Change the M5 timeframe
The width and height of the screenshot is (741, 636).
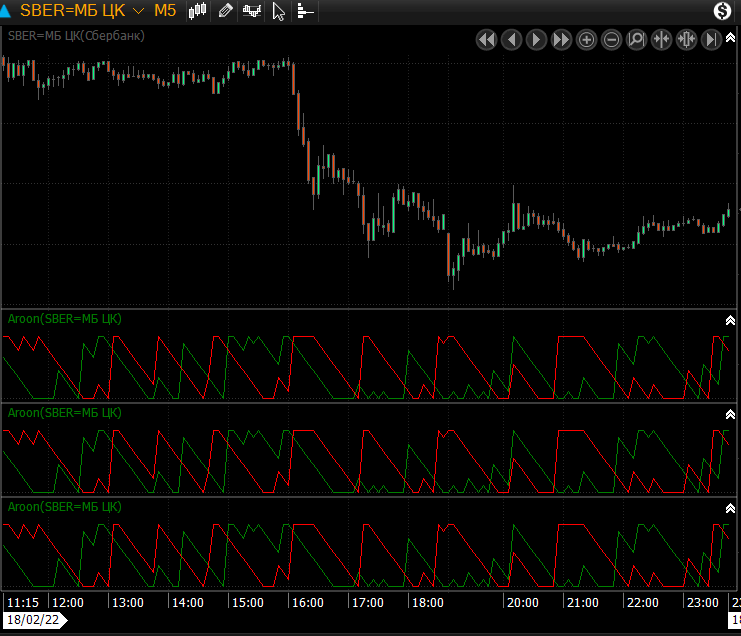[x=165, y=11]
